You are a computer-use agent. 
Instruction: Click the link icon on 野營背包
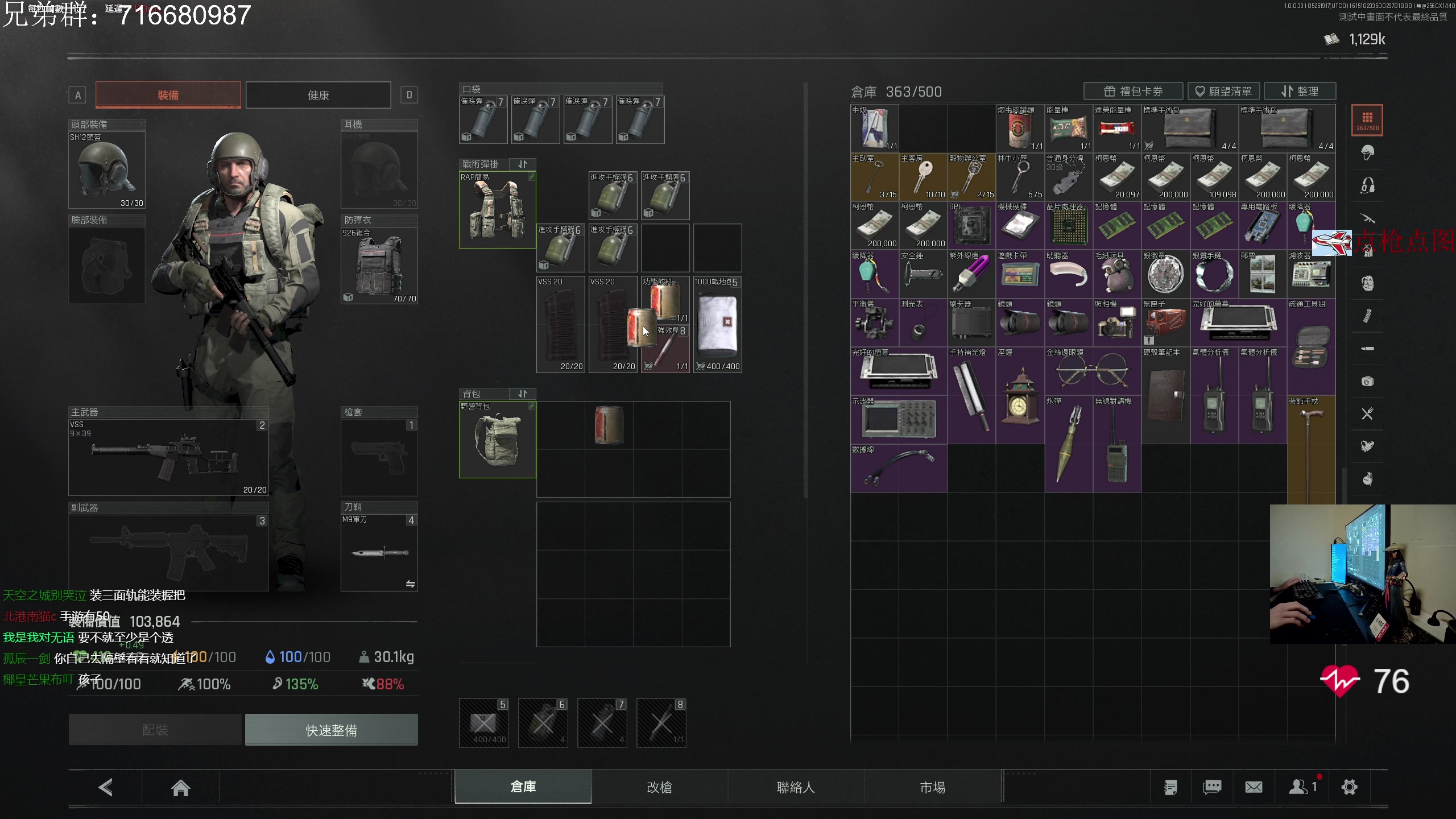tap(531, 406)
